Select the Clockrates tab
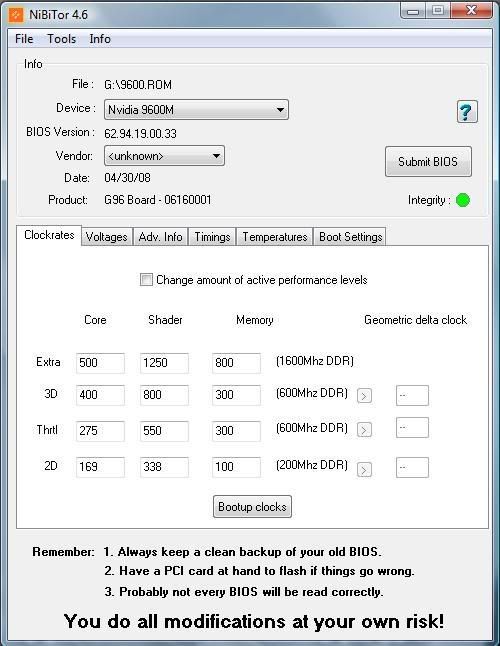The width and height of the screenshot is (500, 646). 49,235
